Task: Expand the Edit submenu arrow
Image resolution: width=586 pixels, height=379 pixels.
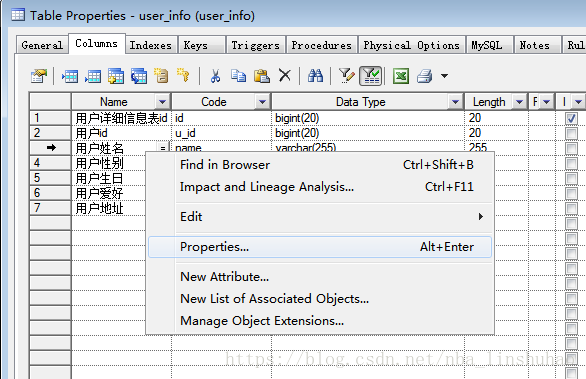Action: (x=481, y=217)
